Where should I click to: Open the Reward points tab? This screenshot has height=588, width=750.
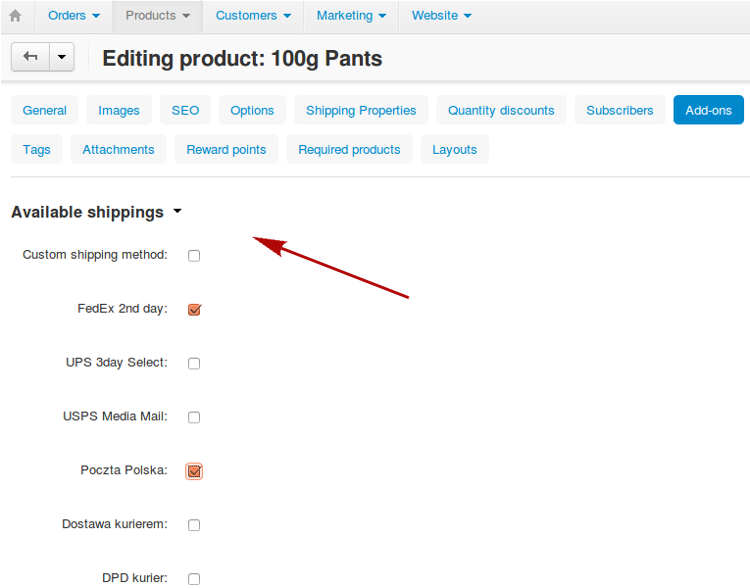(226, 149)
